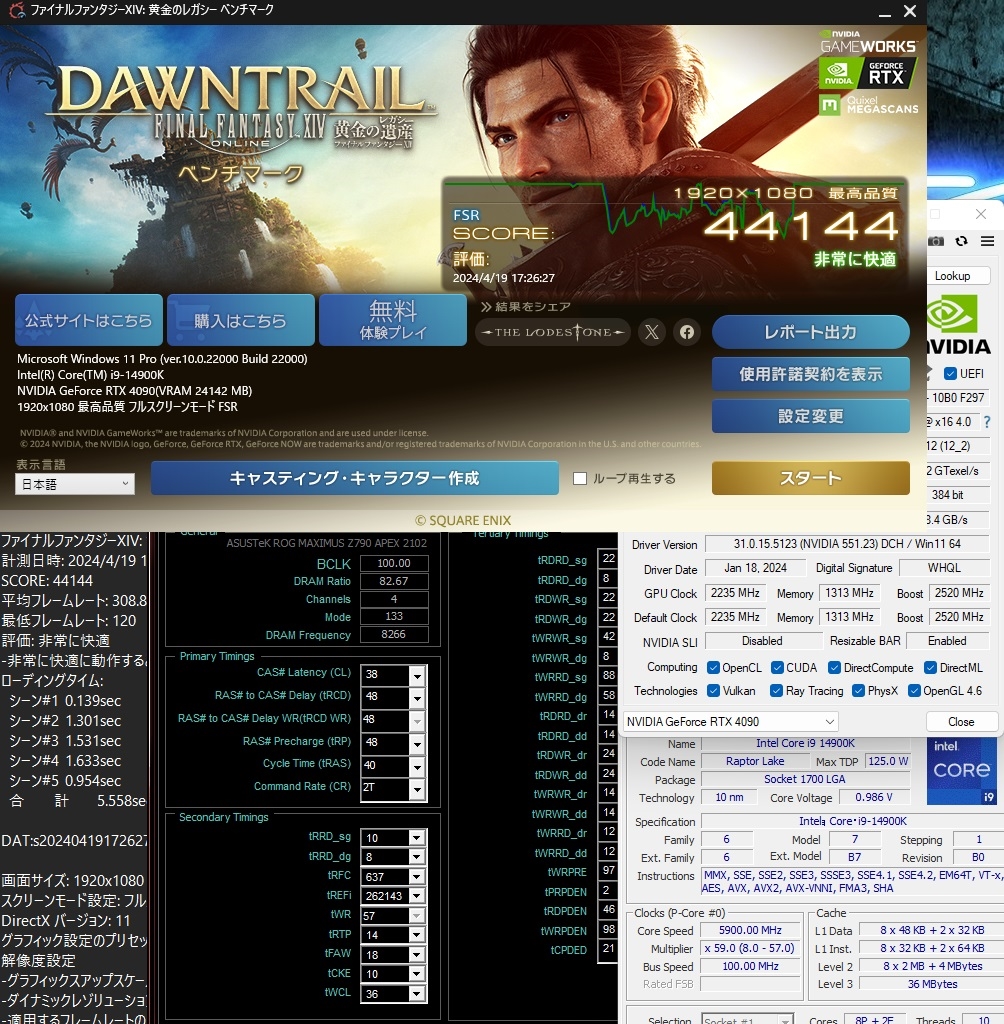This screenshot has height=1024, width=1004.
Task: Click the Lookup button in GPU-Z
Action: pos(958,276)
